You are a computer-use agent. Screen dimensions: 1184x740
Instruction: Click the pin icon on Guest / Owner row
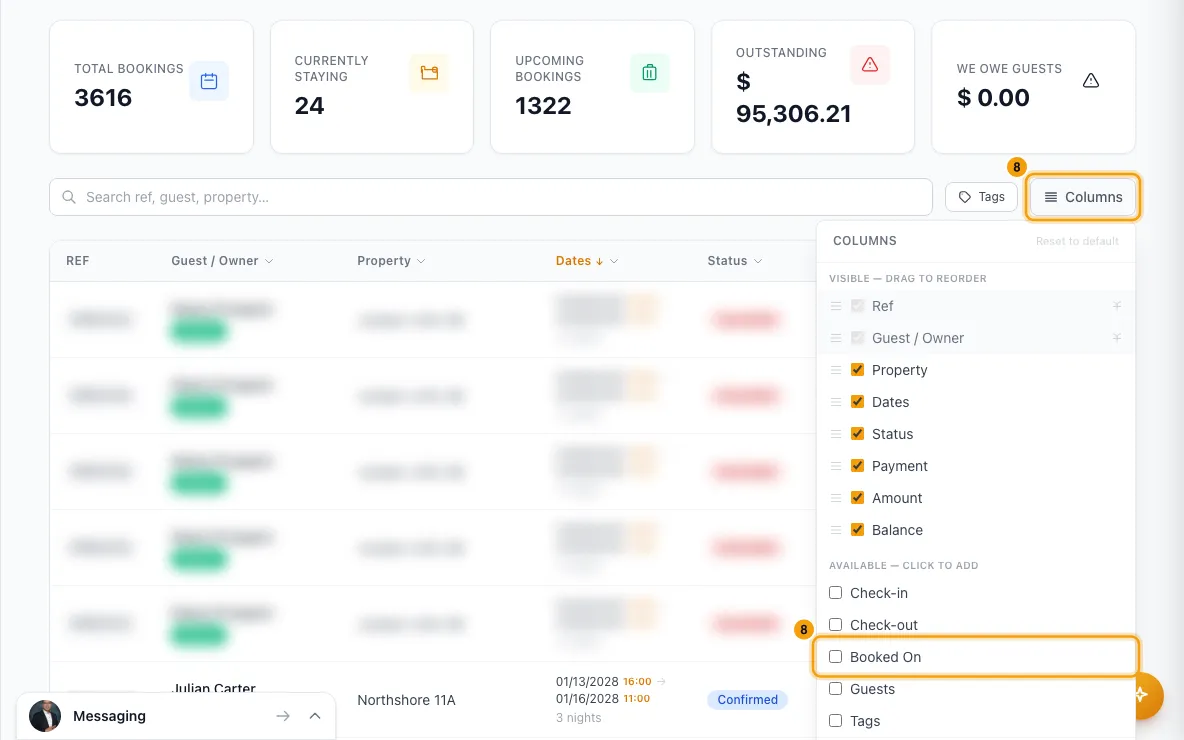1117,338
